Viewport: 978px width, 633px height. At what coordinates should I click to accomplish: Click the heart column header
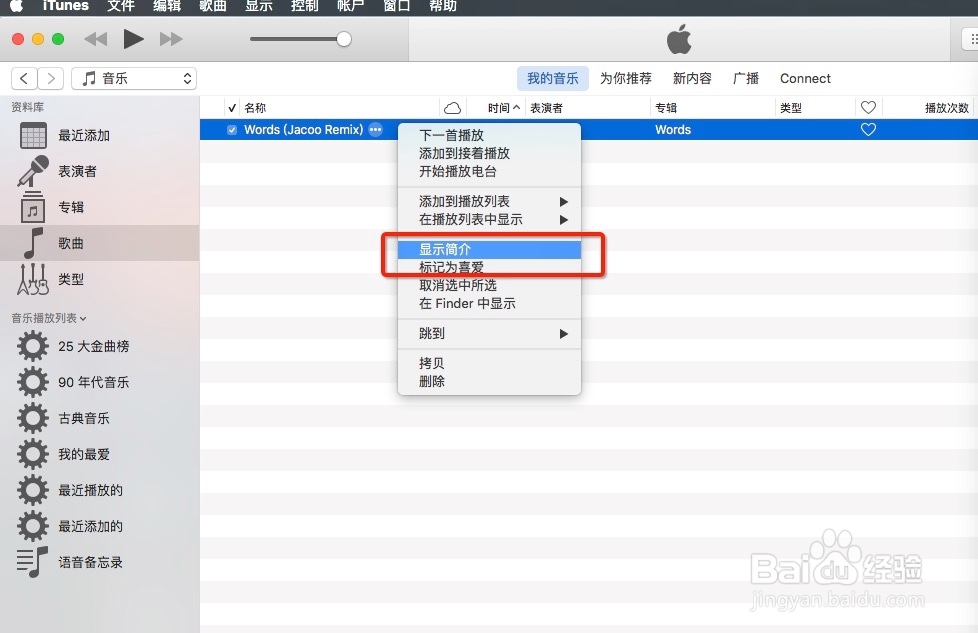[868, 108]
